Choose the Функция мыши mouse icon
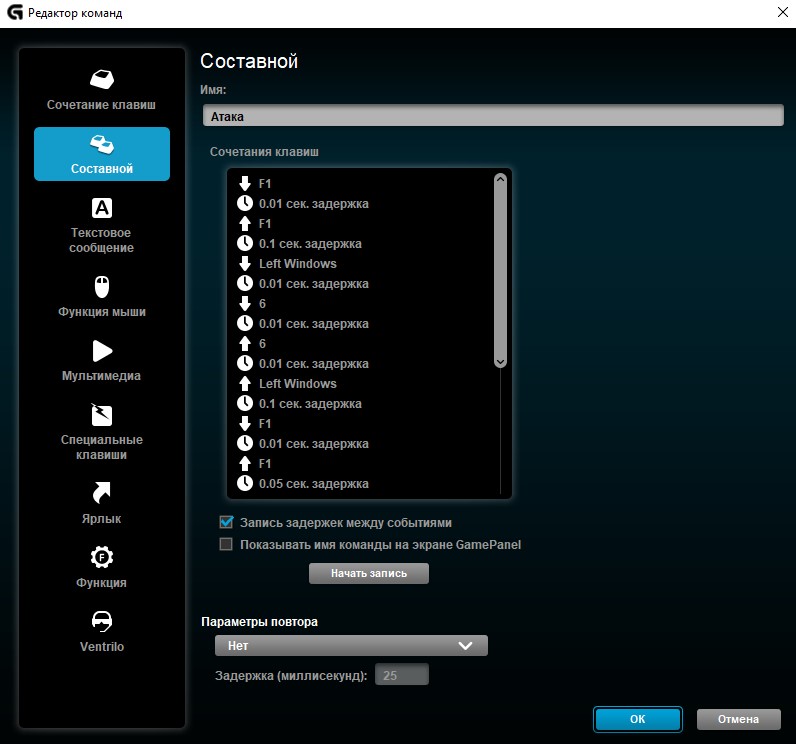 click(101, 288)
